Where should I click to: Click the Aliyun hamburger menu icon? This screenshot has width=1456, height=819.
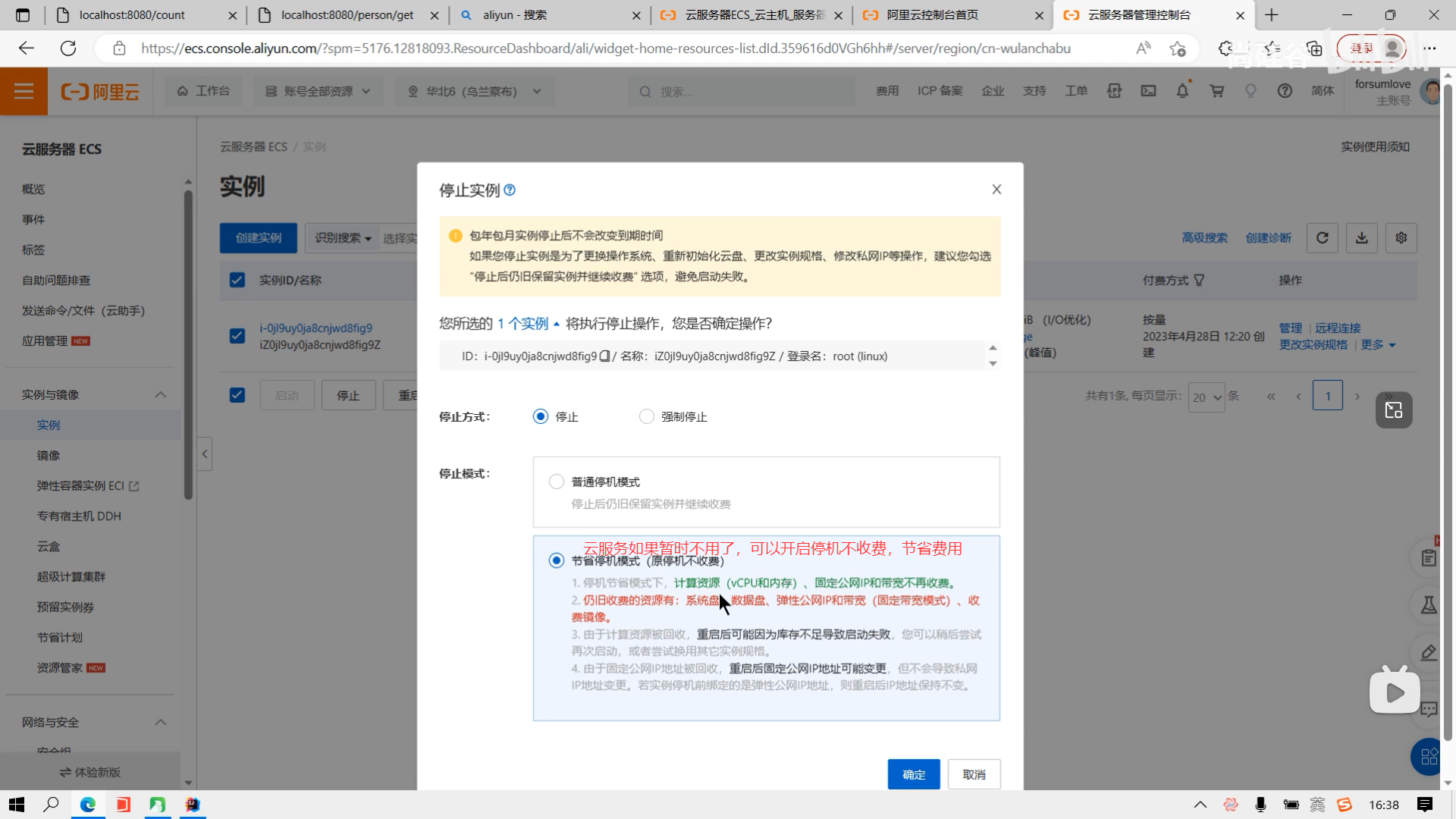24,91
